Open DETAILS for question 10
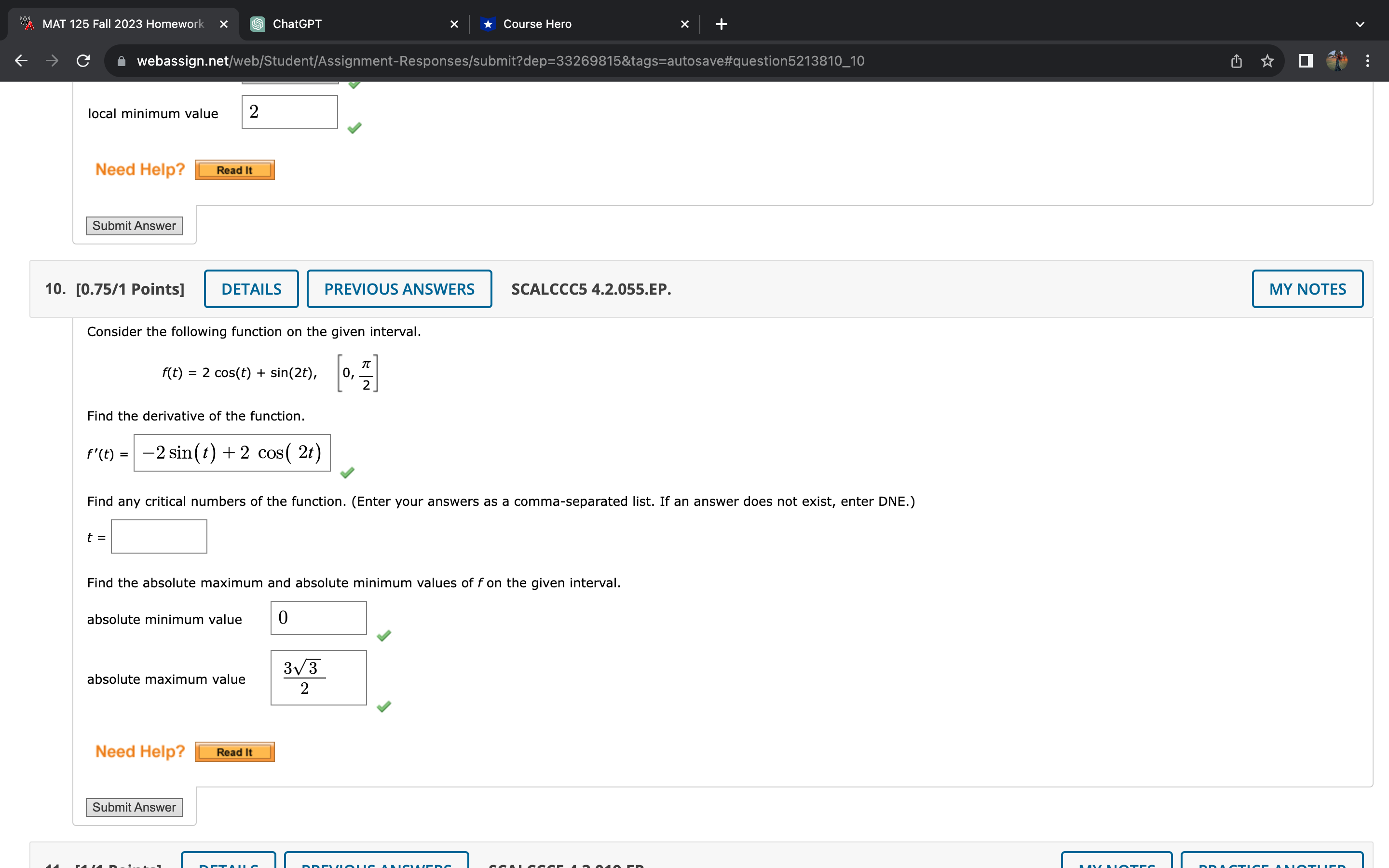1389x868 pixels. click(251, 289)
